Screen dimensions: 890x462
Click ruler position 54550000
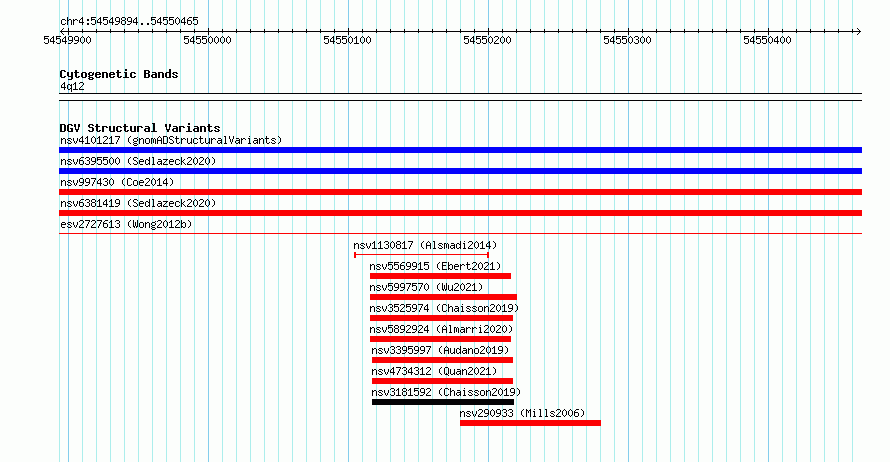pos(207,40)
